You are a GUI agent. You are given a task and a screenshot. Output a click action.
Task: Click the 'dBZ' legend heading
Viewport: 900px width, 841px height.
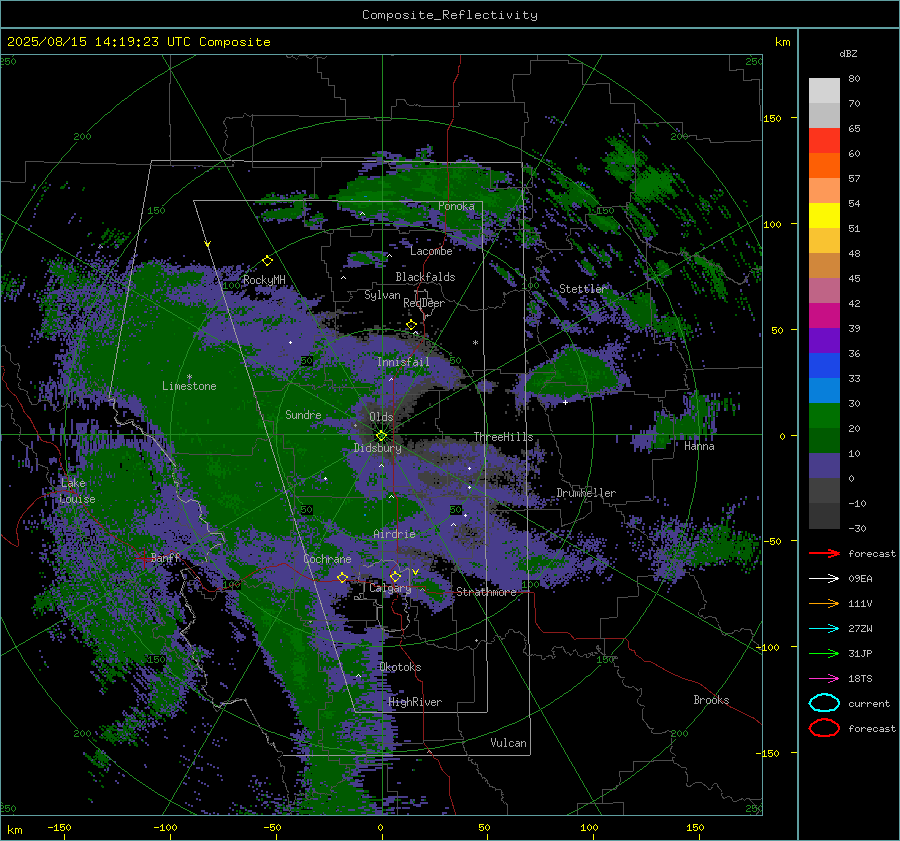(848, 53)
